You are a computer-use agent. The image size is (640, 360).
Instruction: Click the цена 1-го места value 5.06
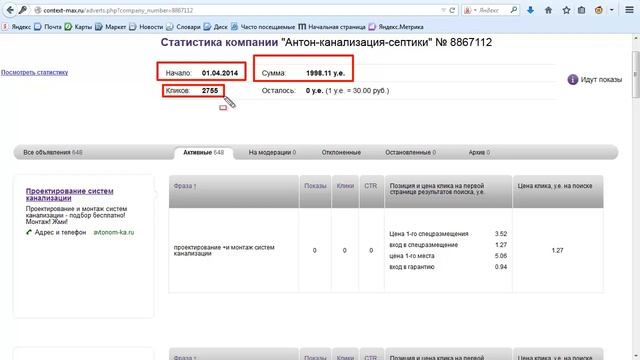tap(501, 256)
